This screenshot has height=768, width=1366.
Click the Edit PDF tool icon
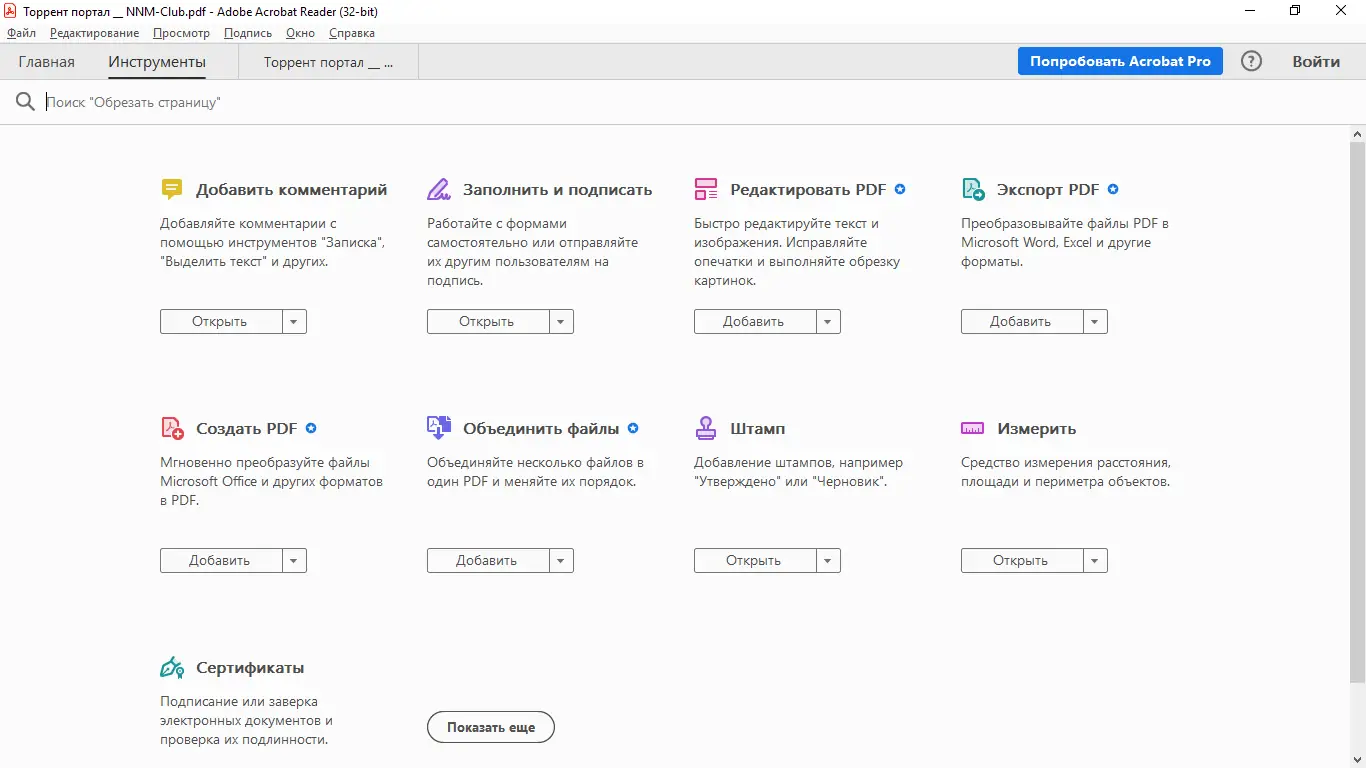pos(706,189)
